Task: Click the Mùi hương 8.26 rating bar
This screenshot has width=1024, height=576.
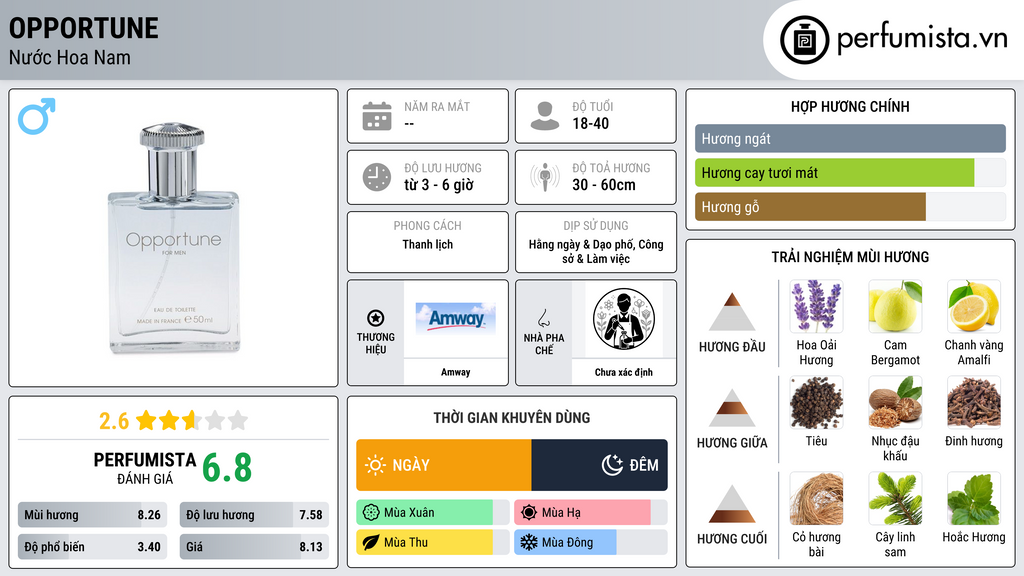Action: coord(93,515)
